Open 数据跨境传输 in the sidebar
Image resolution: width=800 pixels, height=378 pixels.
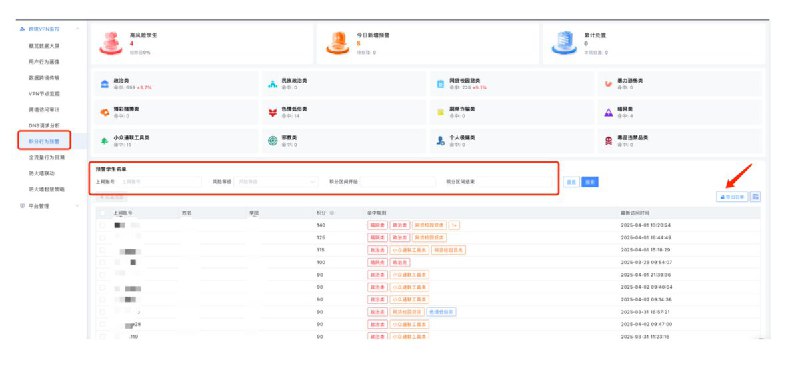point(44,78)
